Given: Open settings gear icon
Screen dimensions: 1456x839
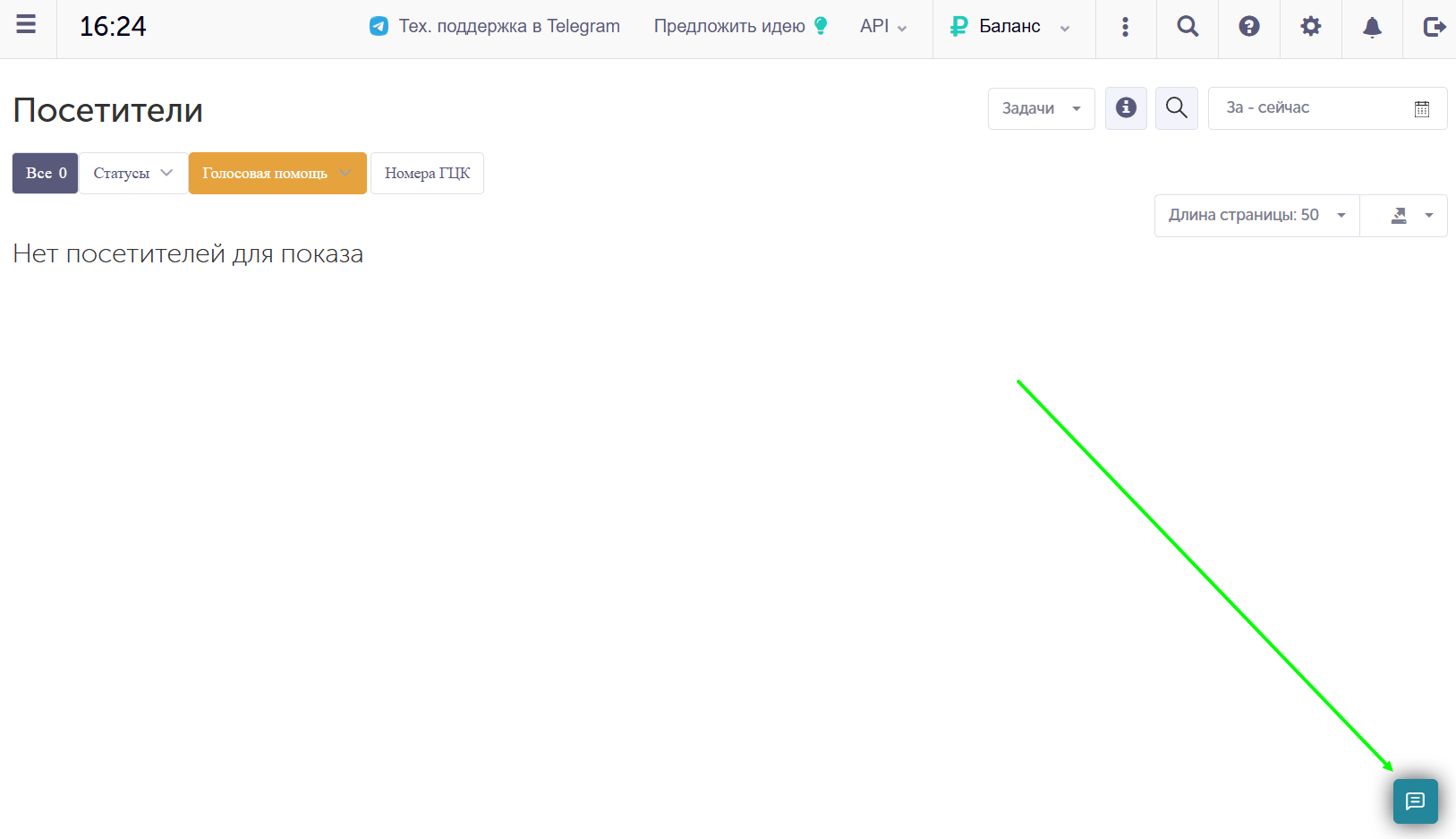Looking at the screenshot, I should [1311, 27].
